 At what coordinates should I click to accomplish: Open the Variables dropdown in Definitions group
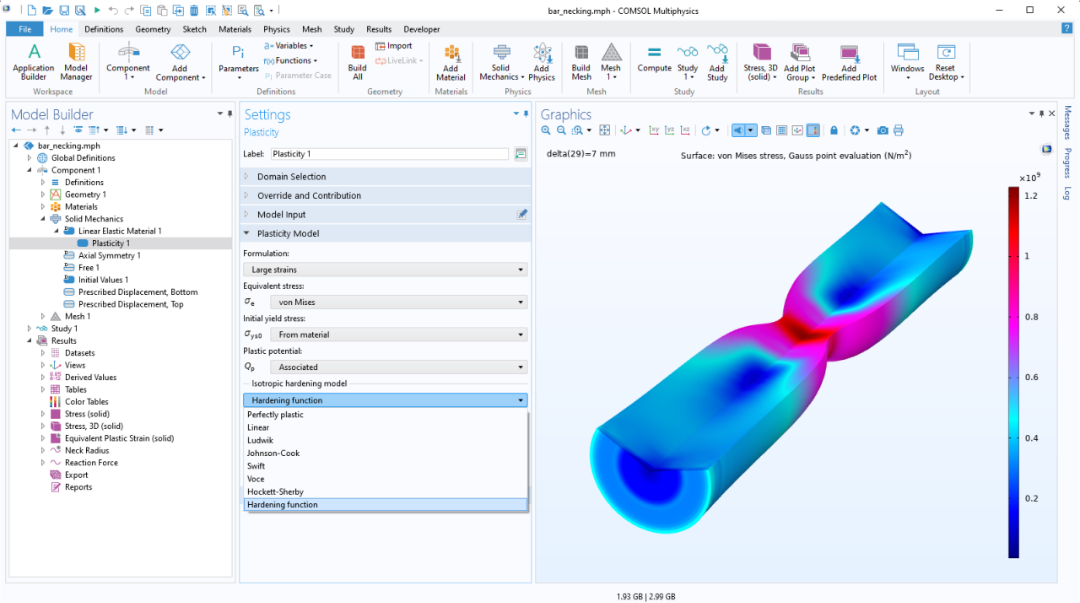289,45
